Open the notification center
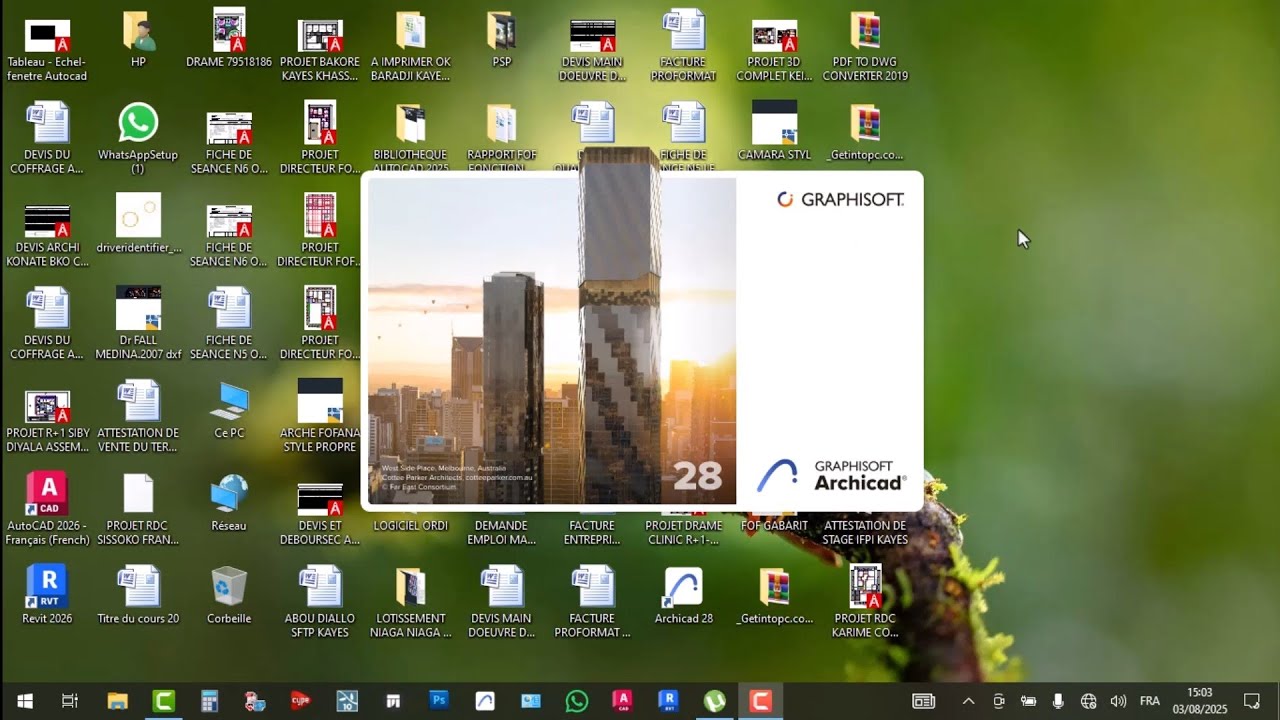Screen dimensions: 1280x720 click(1251, 701)
